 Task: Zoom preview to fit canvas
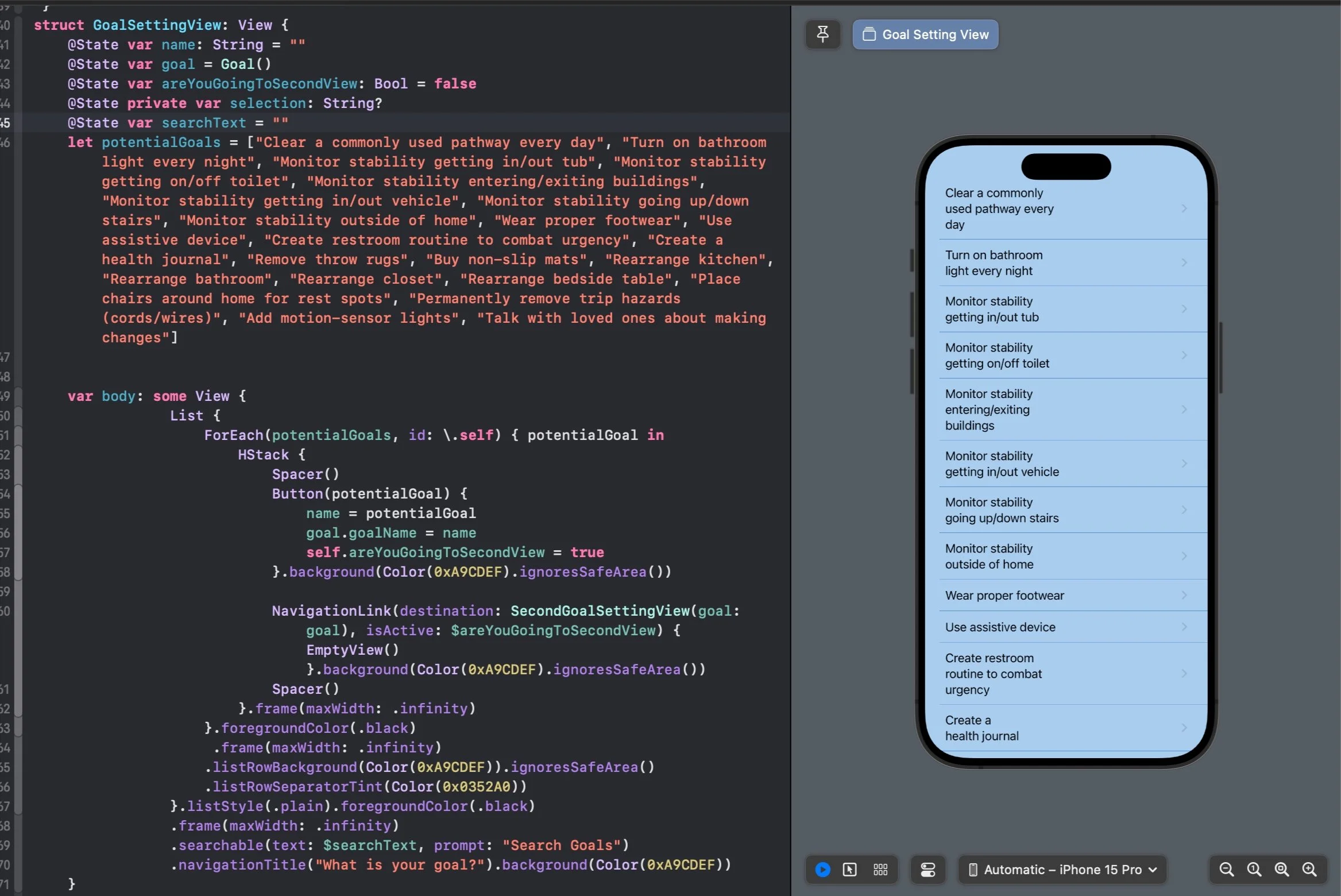(x=1281, y=870)
